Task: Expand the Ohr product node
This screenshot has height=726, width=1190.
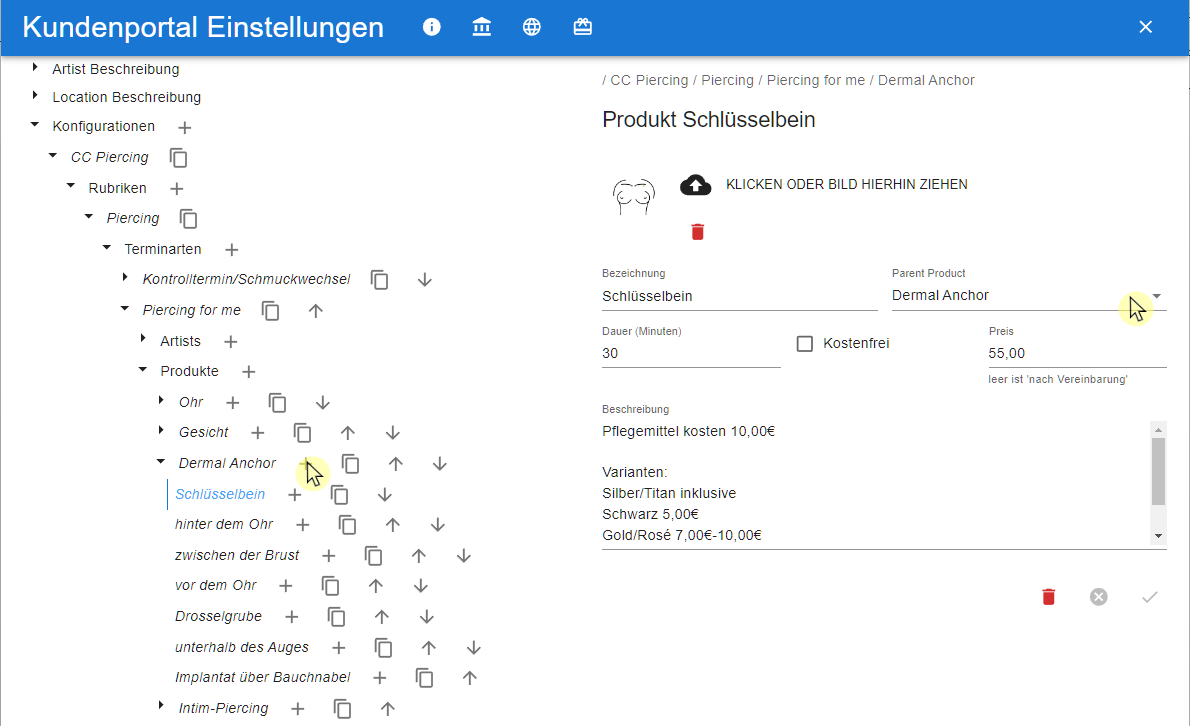Action: point(161,400)
